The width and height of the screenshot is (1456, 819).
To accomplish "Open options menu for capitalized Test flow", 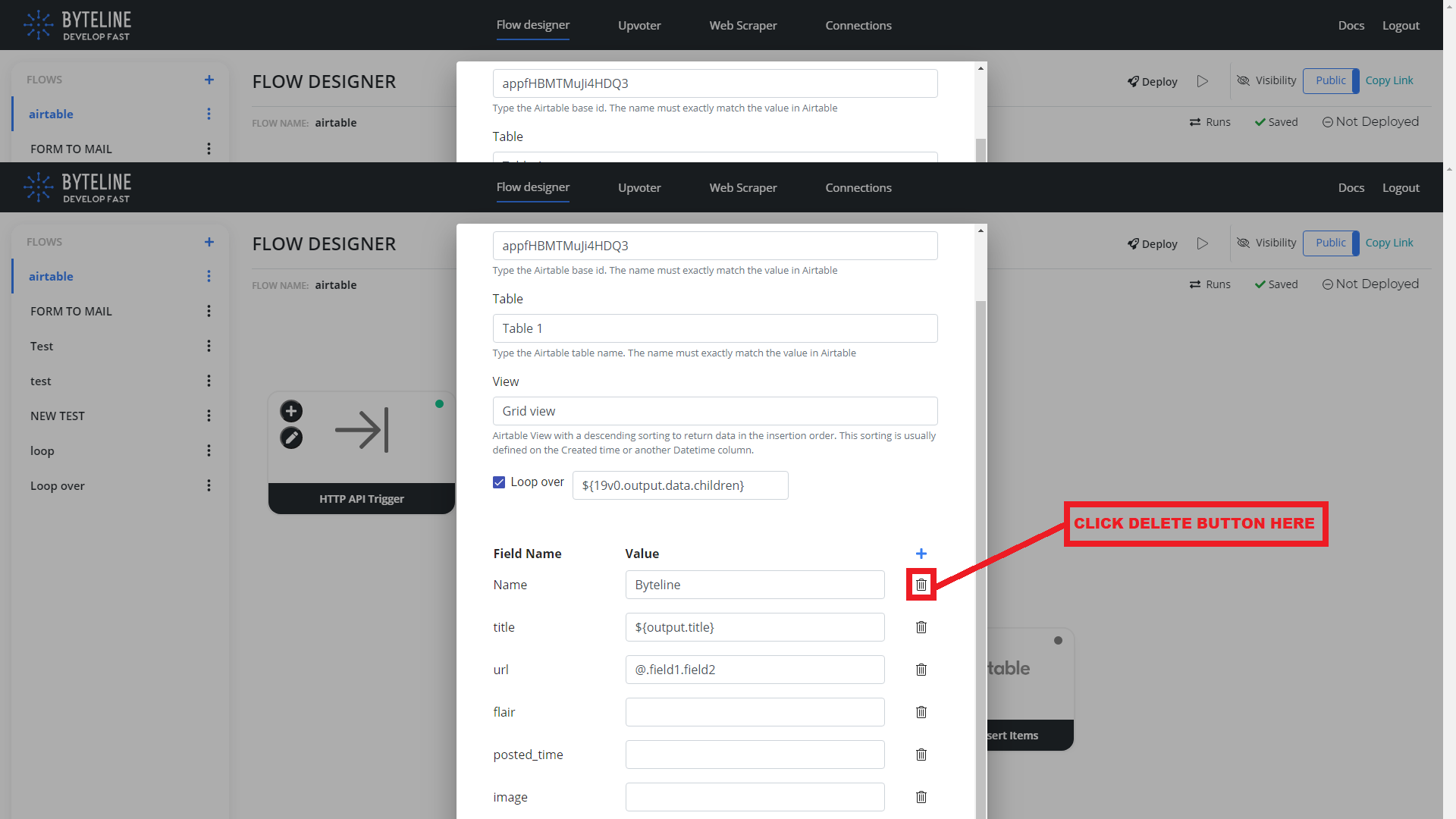I will click(209, 346).
